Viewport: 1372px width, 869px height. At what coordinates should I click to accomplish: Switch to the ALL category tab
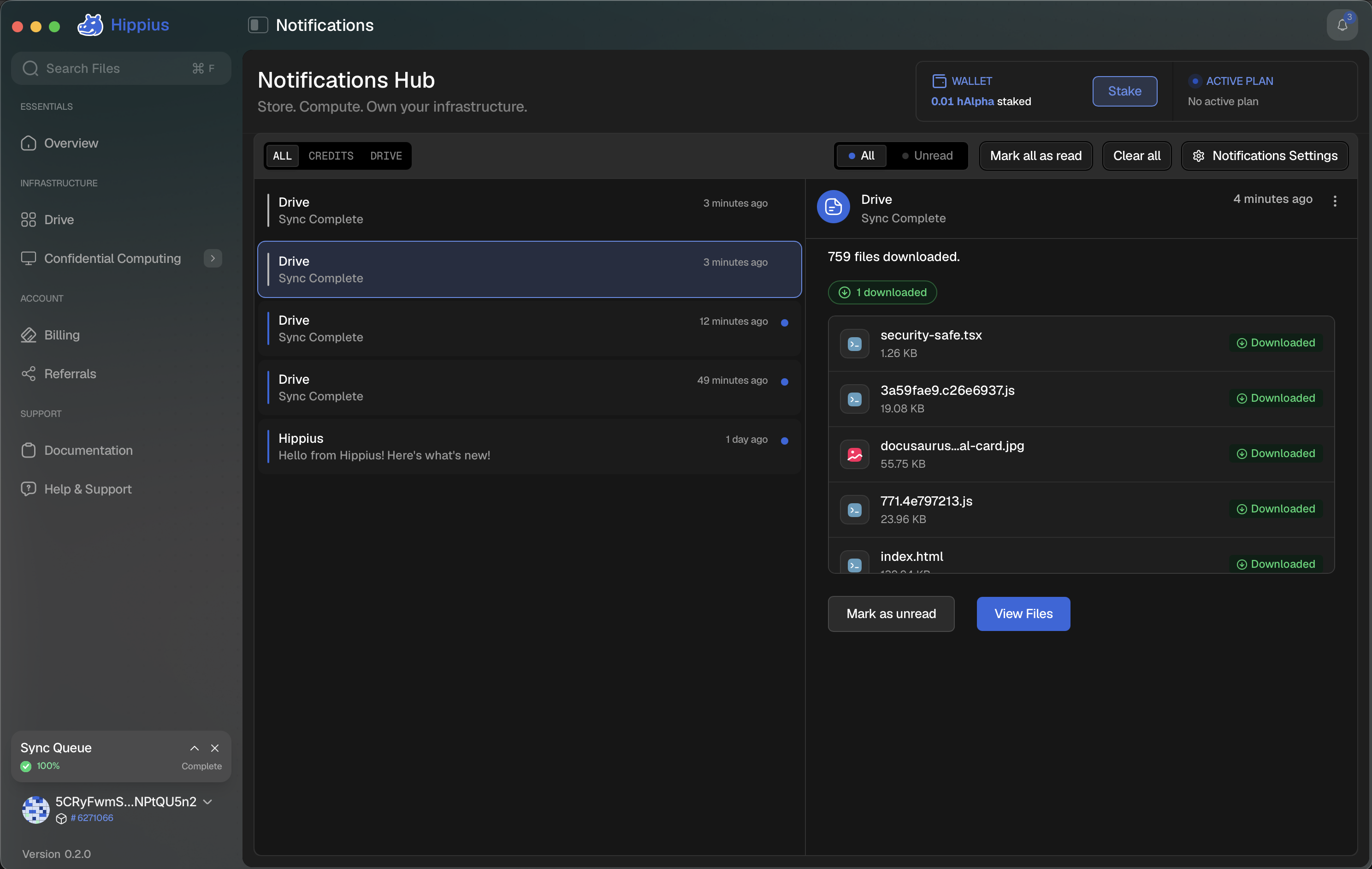pos(282,155)
